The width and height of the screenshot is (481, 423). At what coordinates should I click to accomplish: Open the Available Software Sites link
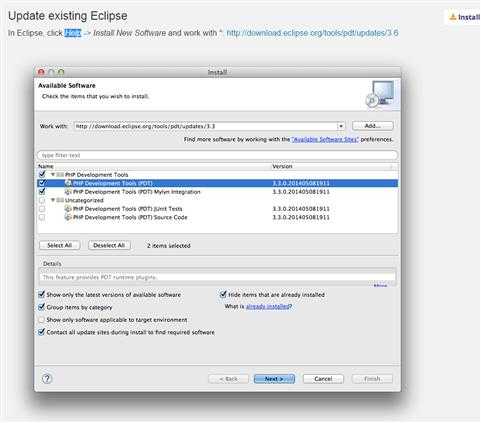[x=325, y=139]
